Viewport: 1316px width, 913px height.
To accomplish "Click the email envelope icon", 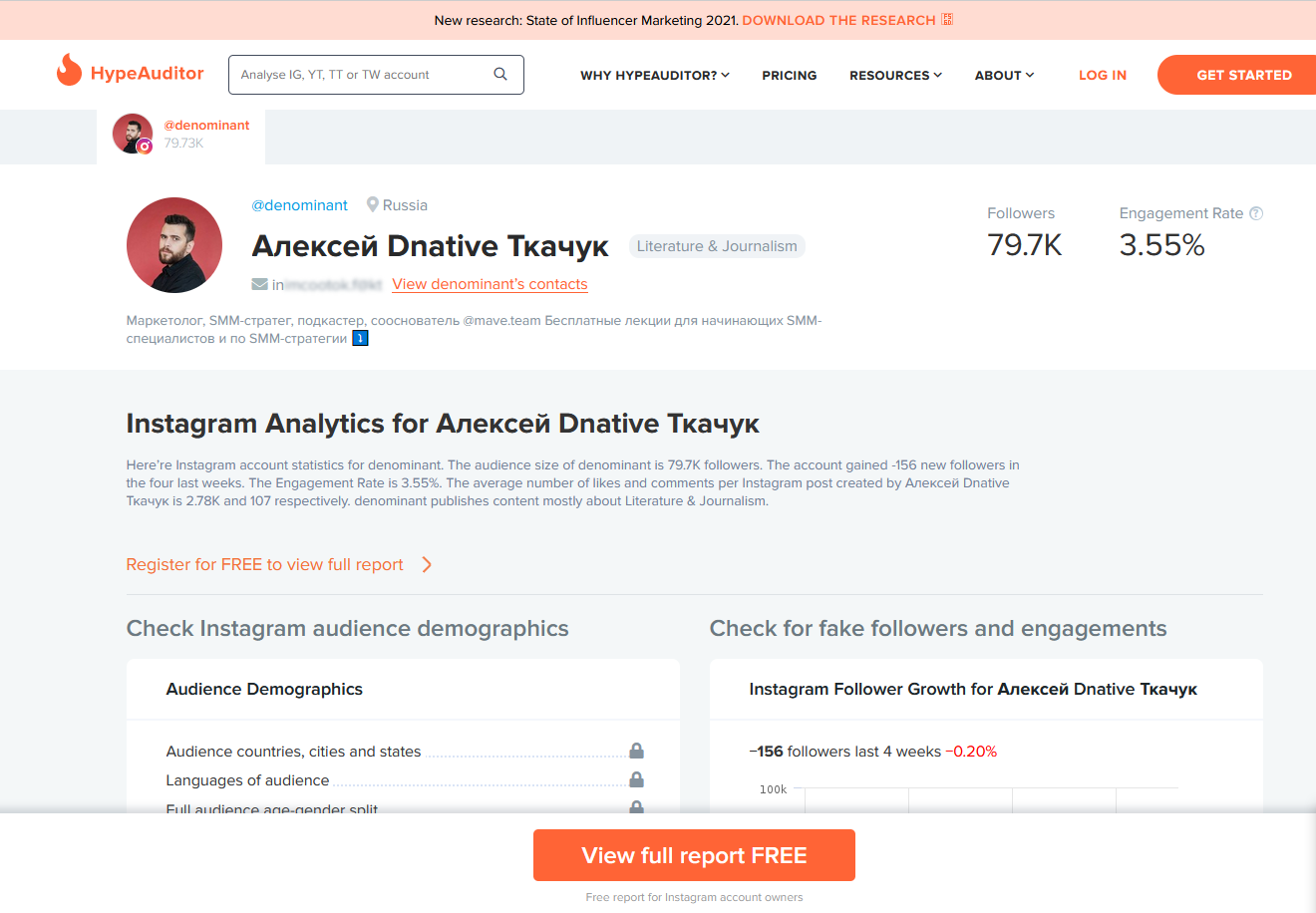I will (259, 284).
